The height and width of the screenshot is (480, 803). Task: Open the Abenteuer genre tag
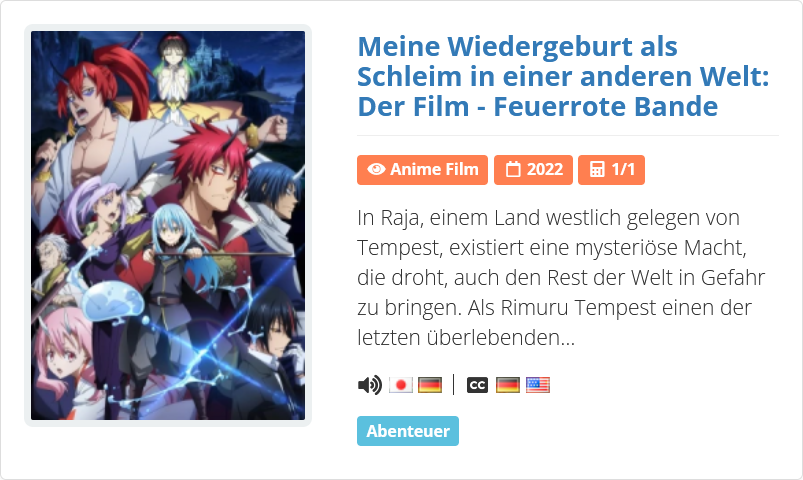pyautogui.click(x=408, y=431)
